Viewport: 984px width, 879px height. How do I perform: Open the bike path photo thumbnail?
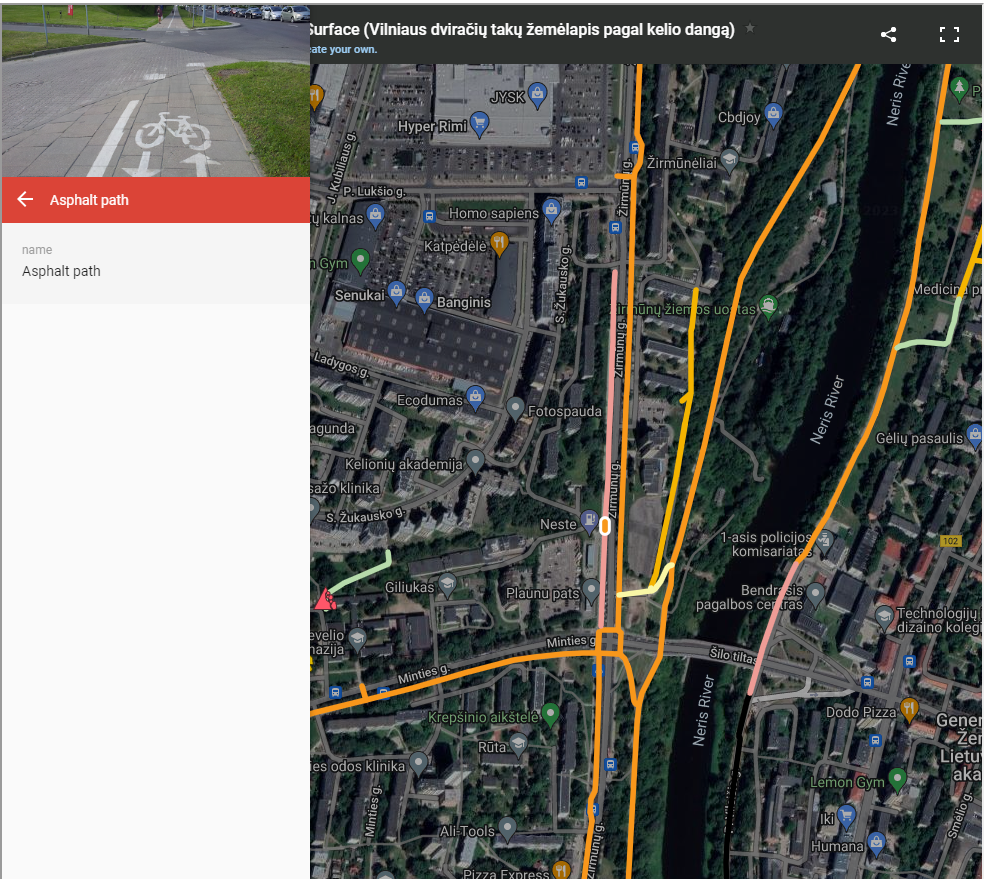(x=155, y=89)
